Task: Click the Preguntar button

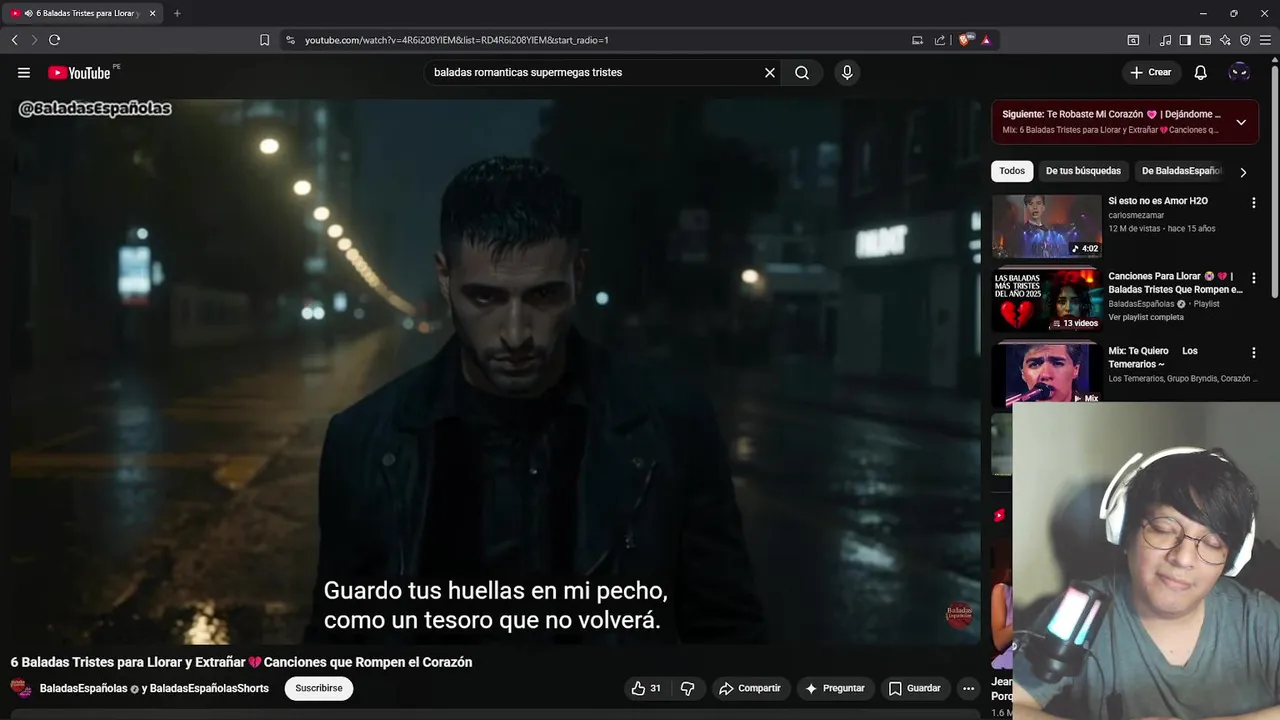Action: [835, 688]
